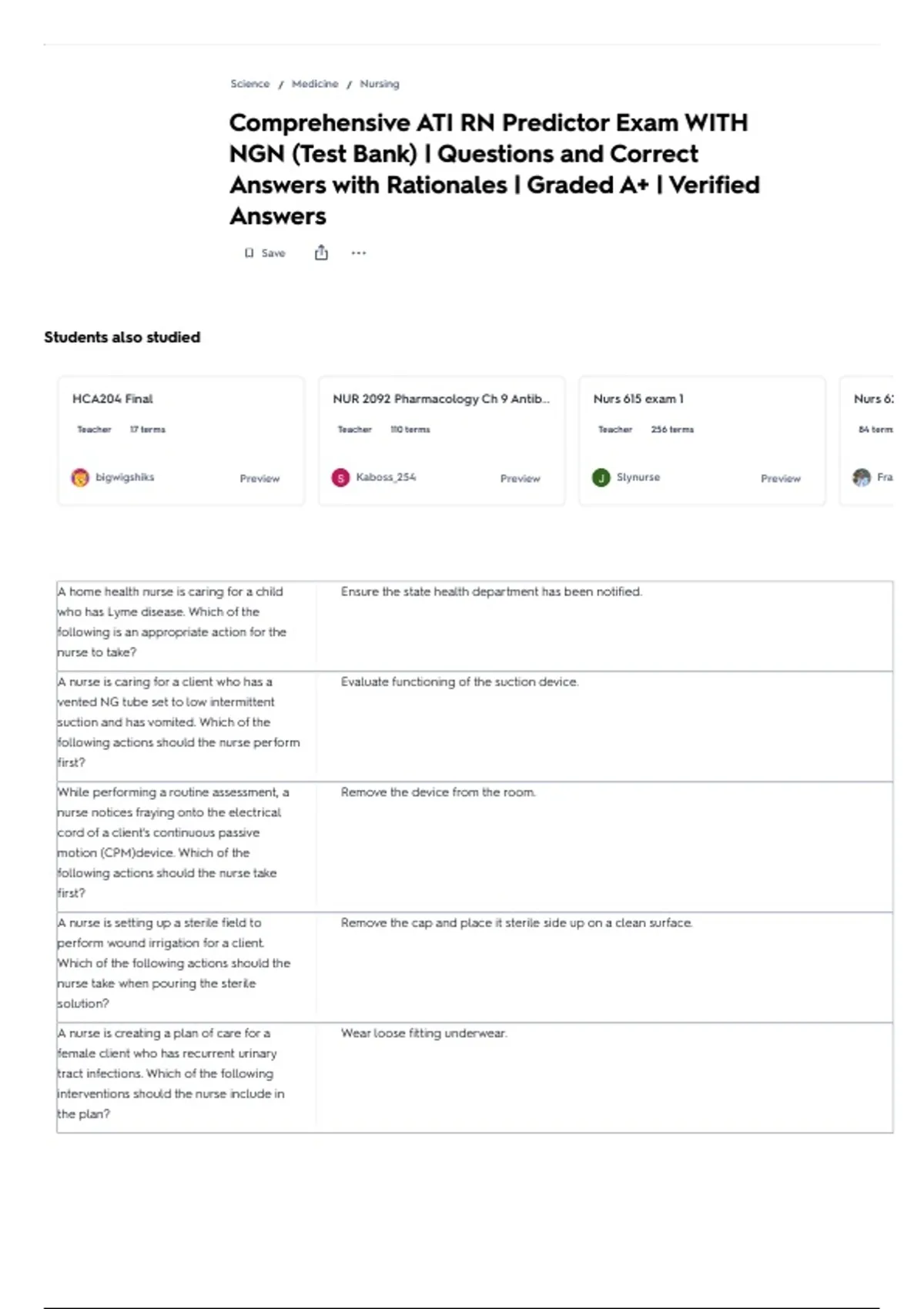Preview the NUR 2092 Pharmacology set
Viewport: 924px width, 1309px height.
coord(521,478)
